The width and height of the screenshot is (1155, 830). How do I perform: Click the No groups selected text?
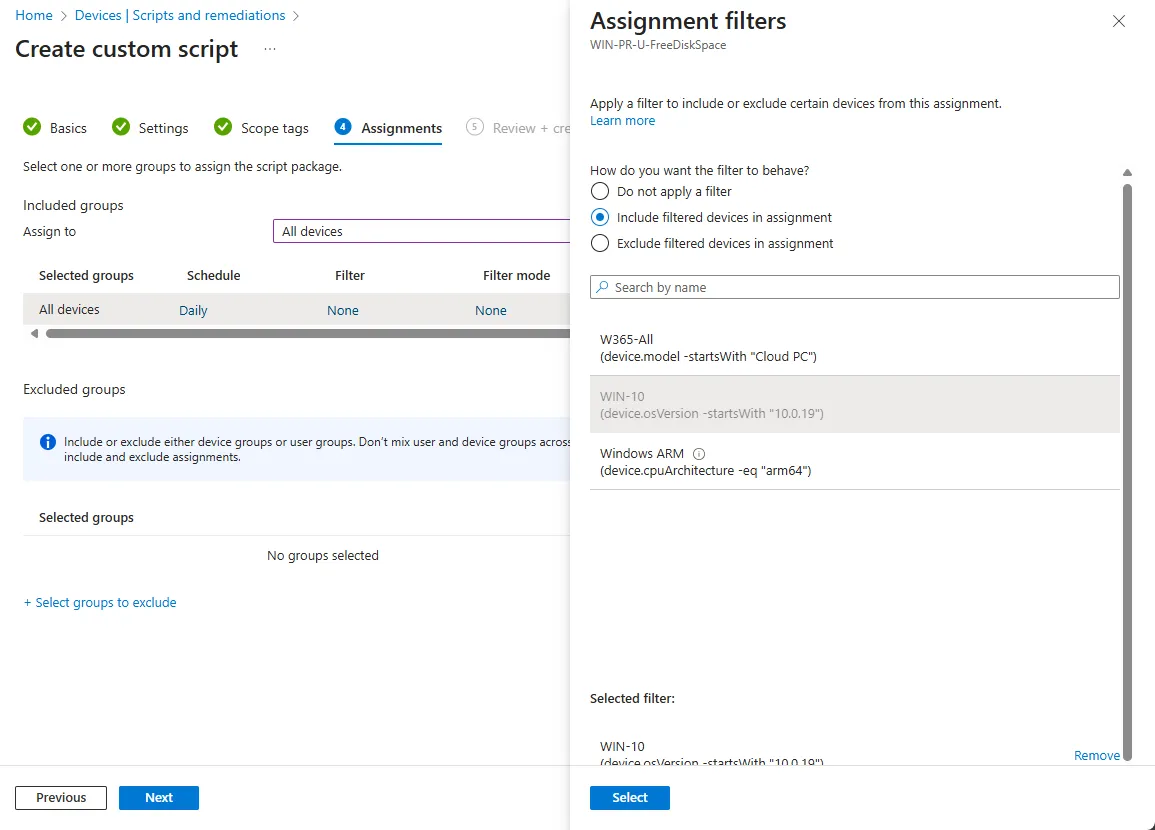click(x=323, y=555)
